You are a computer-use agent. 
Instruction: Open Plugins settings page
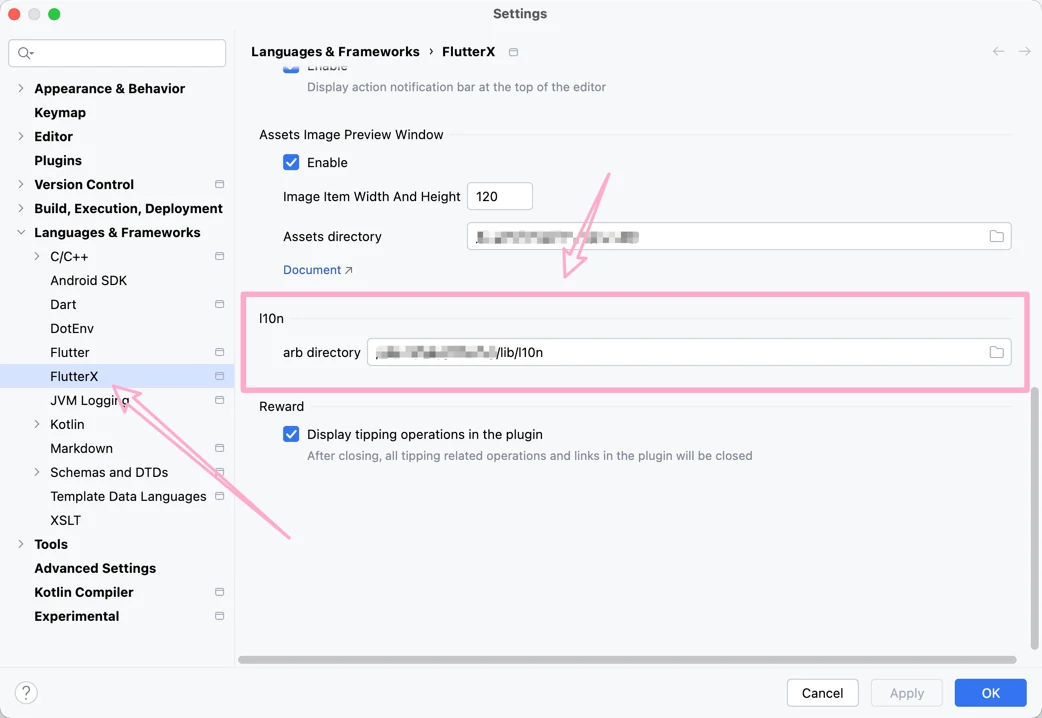tap(58, 160)
